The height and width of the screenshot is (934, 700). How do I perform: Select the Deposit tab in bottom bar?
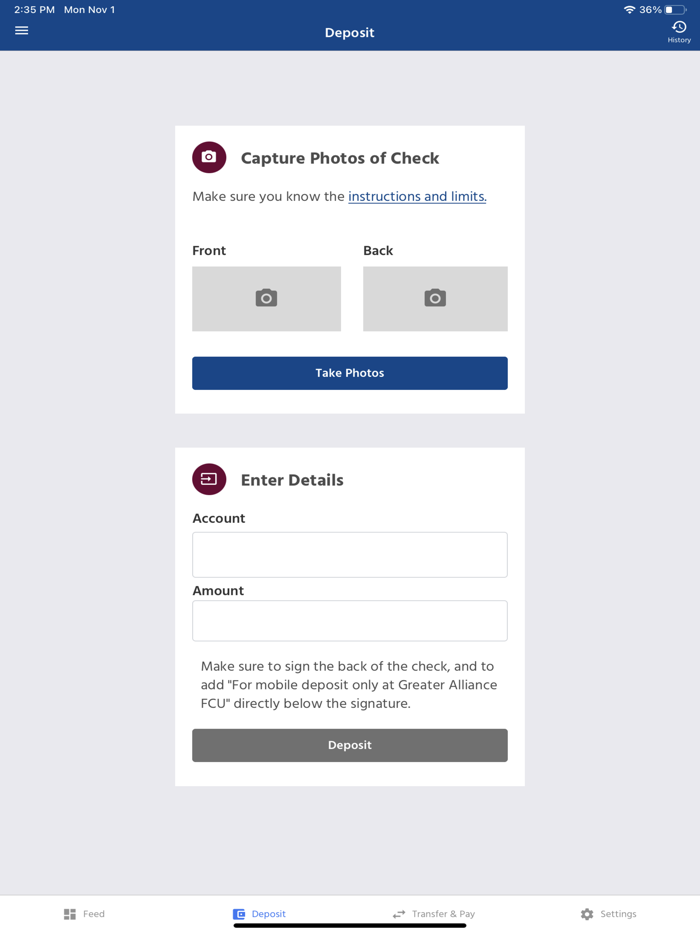pyautogui.click(x=260, y=914)
